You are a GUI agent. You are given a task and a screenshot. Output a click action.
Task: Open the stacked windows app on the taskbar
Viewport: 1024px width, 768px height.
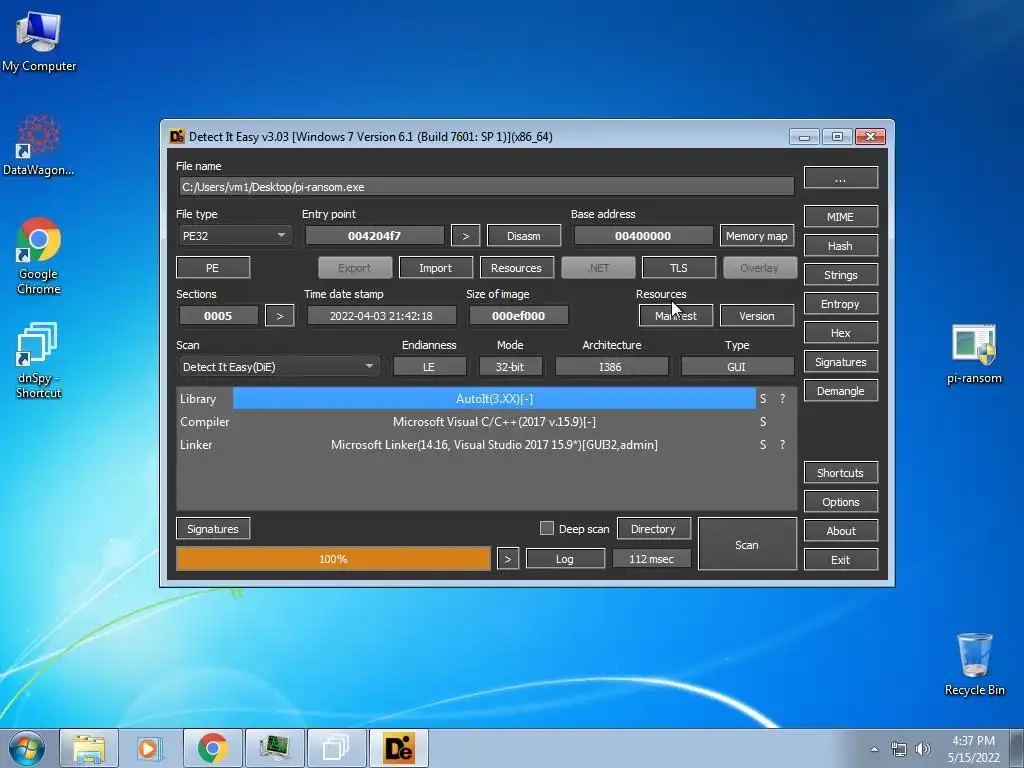click(336, 748)
